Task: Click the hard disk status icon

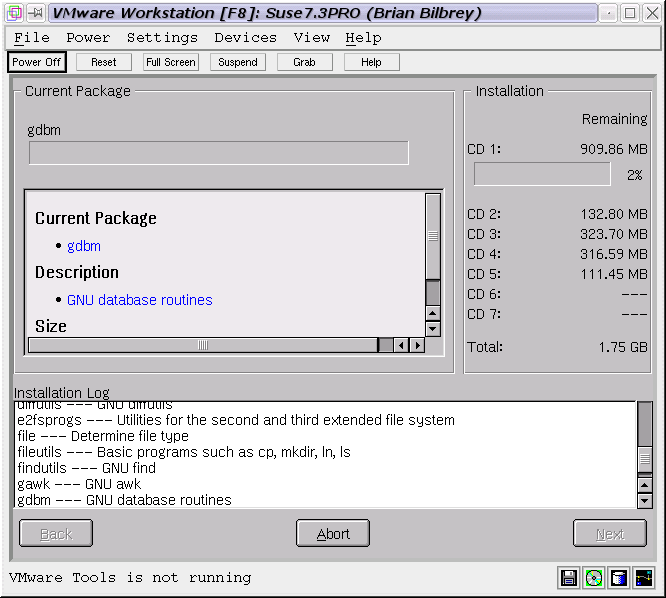Action: tap(619, 578)
